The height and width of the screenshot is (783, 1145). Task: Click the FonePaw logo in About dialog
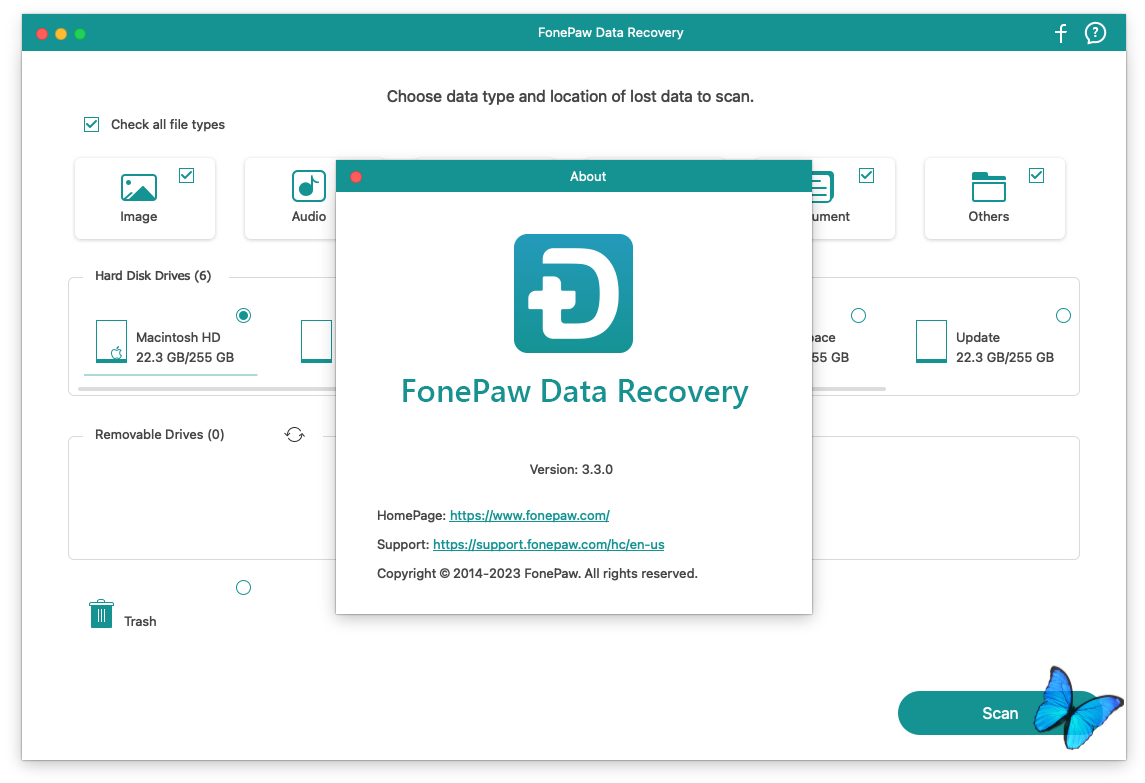tap(573, 293)
